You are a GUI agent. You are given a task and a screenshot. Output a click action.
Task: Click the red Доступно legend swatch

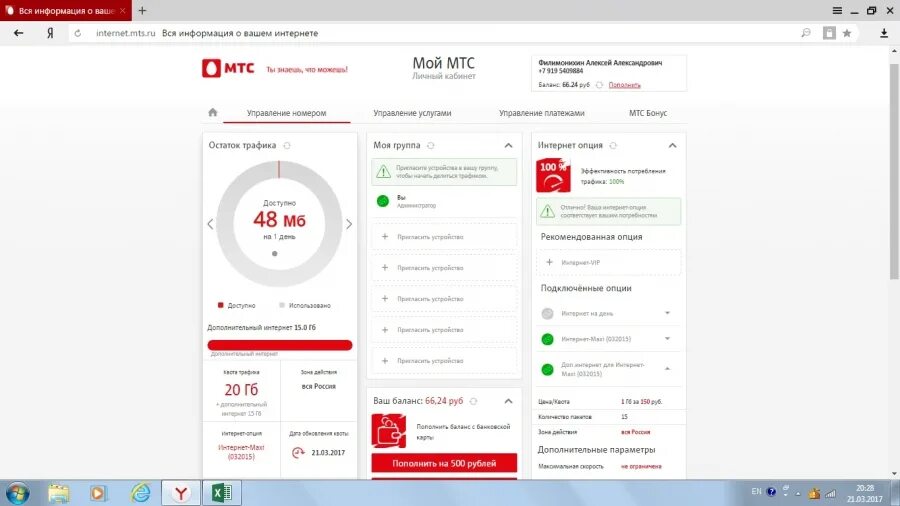click(220, 305)
